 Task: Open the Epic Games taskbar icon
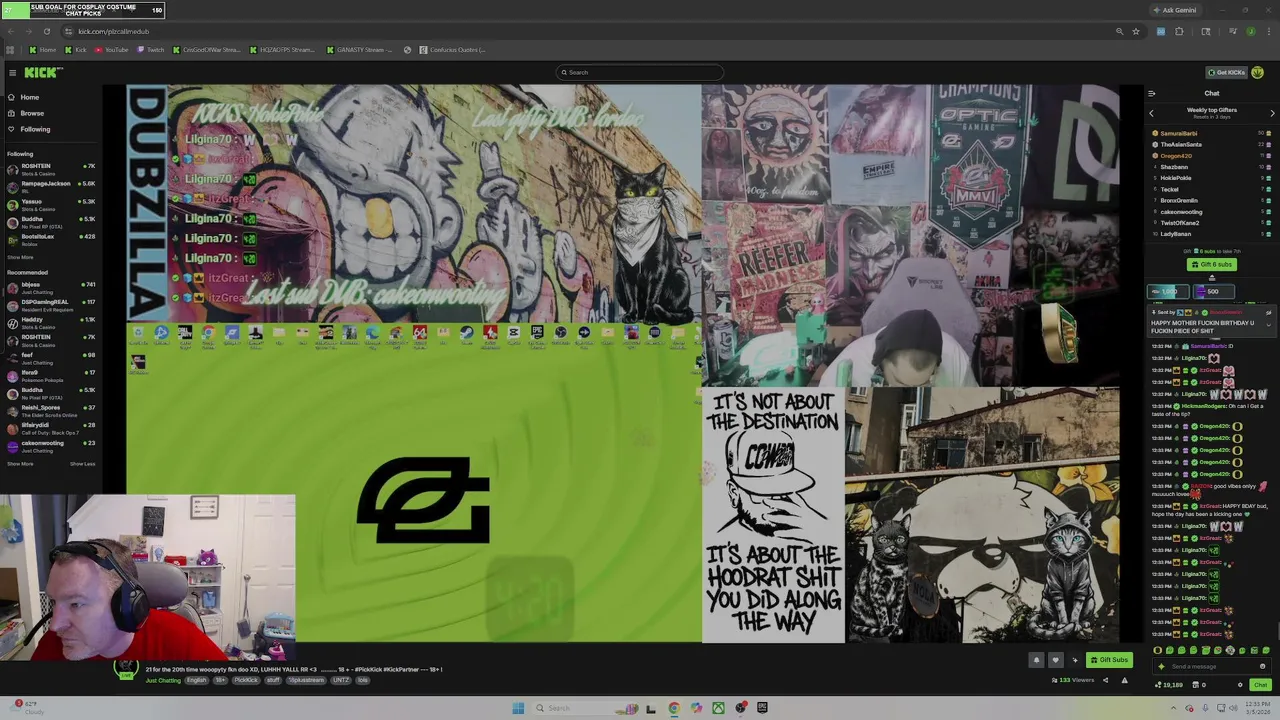762,708
